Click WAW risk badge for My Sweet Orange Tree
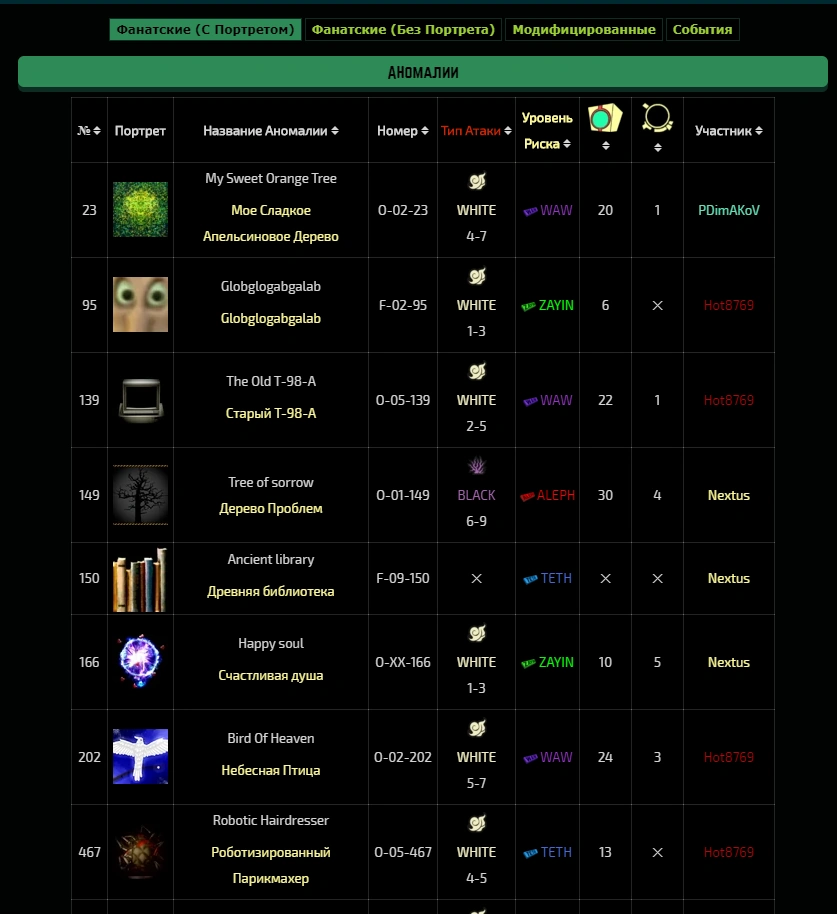837x914 pixels. coord(547,210)
